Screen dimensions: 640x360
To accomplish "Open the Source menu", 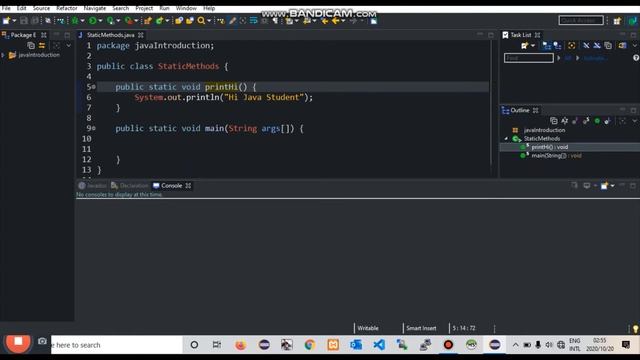I will click(x=41, y=8).
